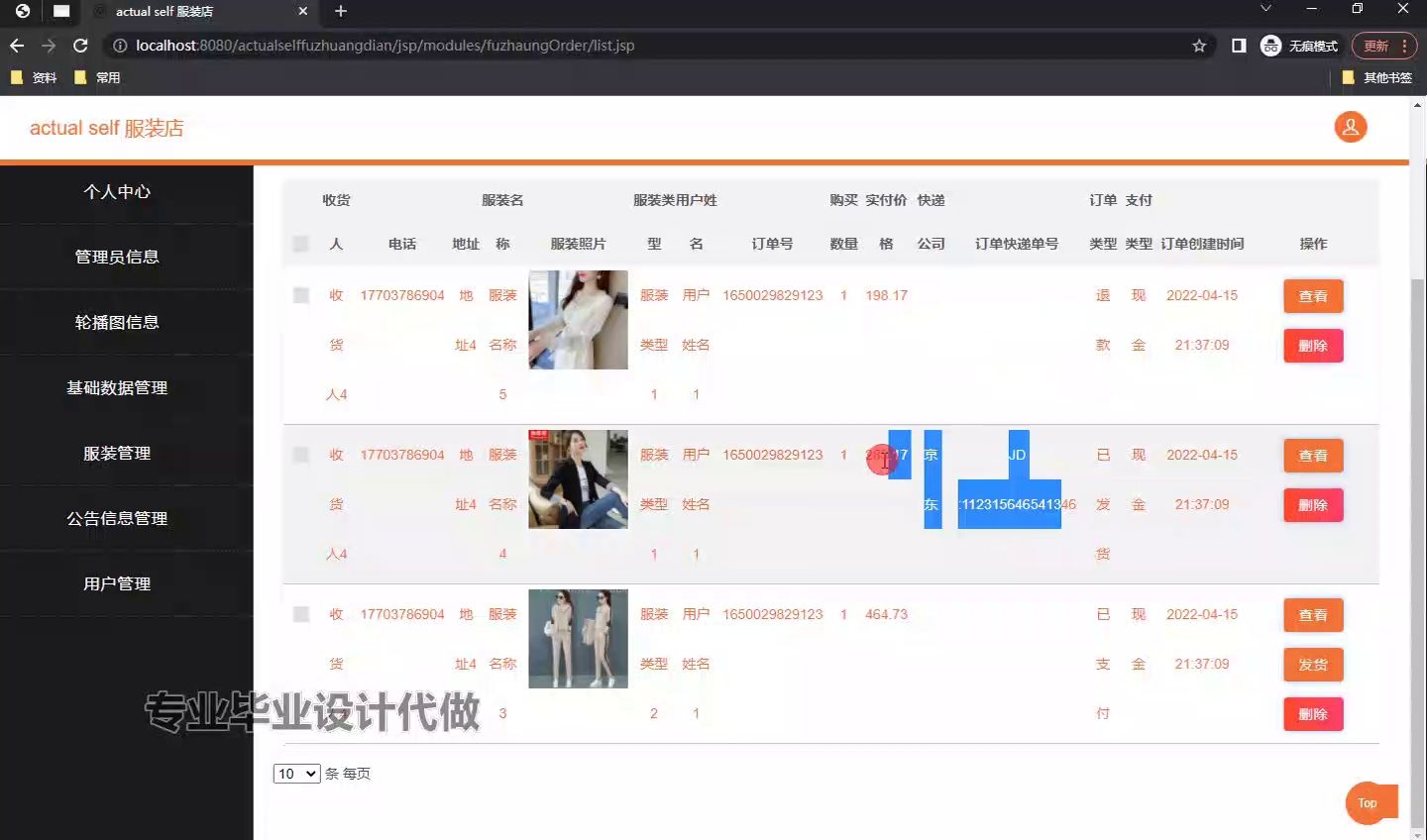Click 删除 for the 已发货 order
Viewport: 1427px width, 840px height.
coord(1313,505)
